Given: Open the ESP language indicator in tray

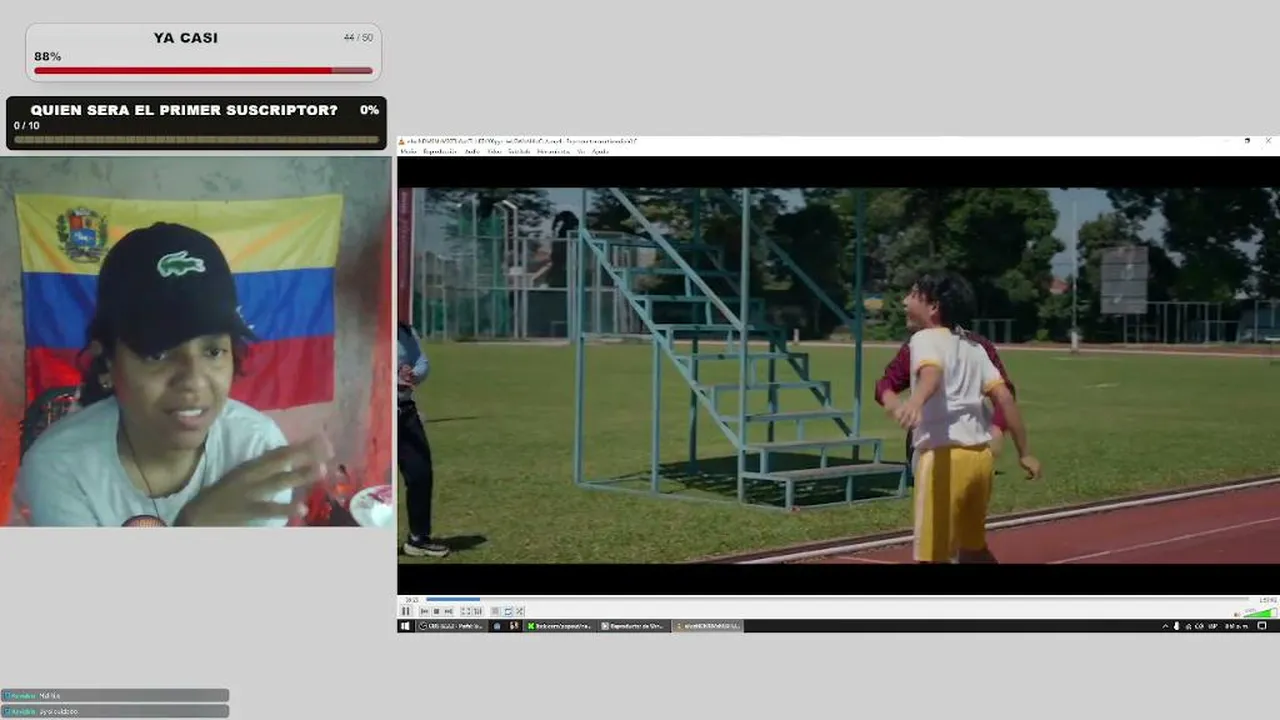Looking at the screenshot, I should tap(1212, 626).
